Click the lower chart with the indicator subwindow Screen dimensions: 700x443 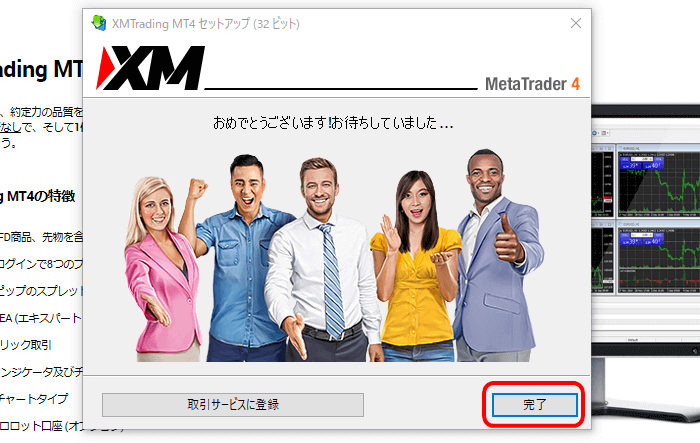coord(658,257)
